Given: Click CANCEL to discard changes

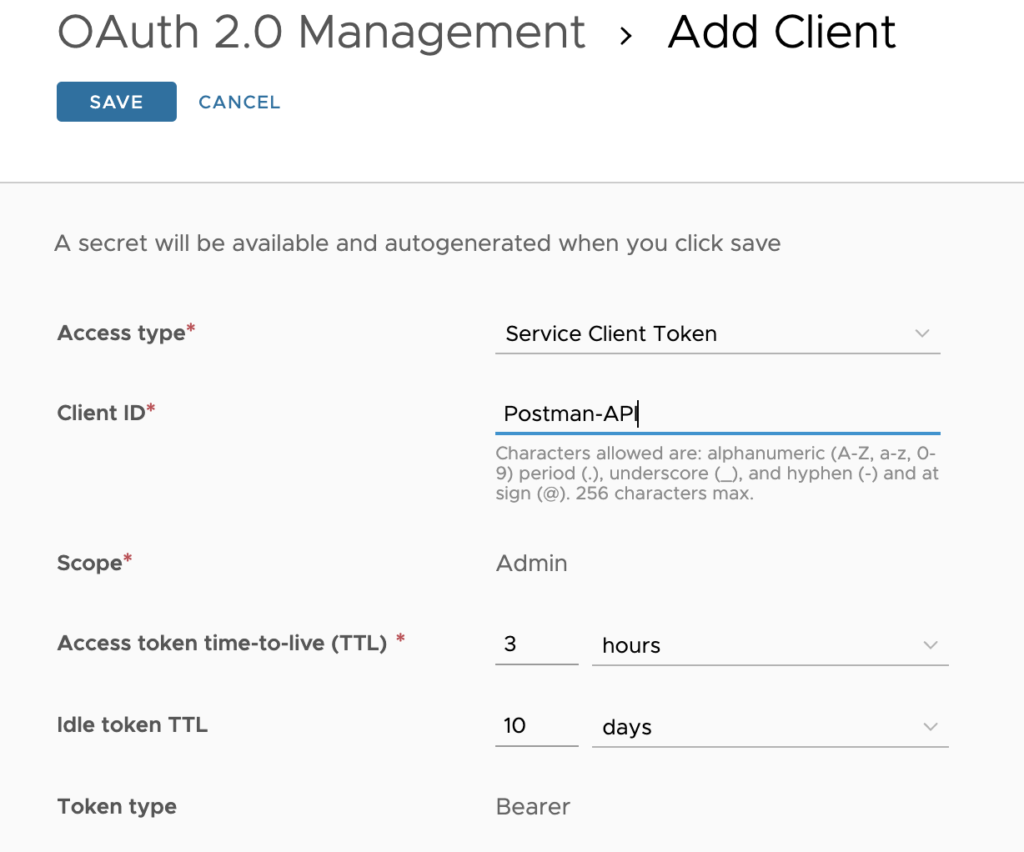Looking at the screenshot, I should [239, 101].
